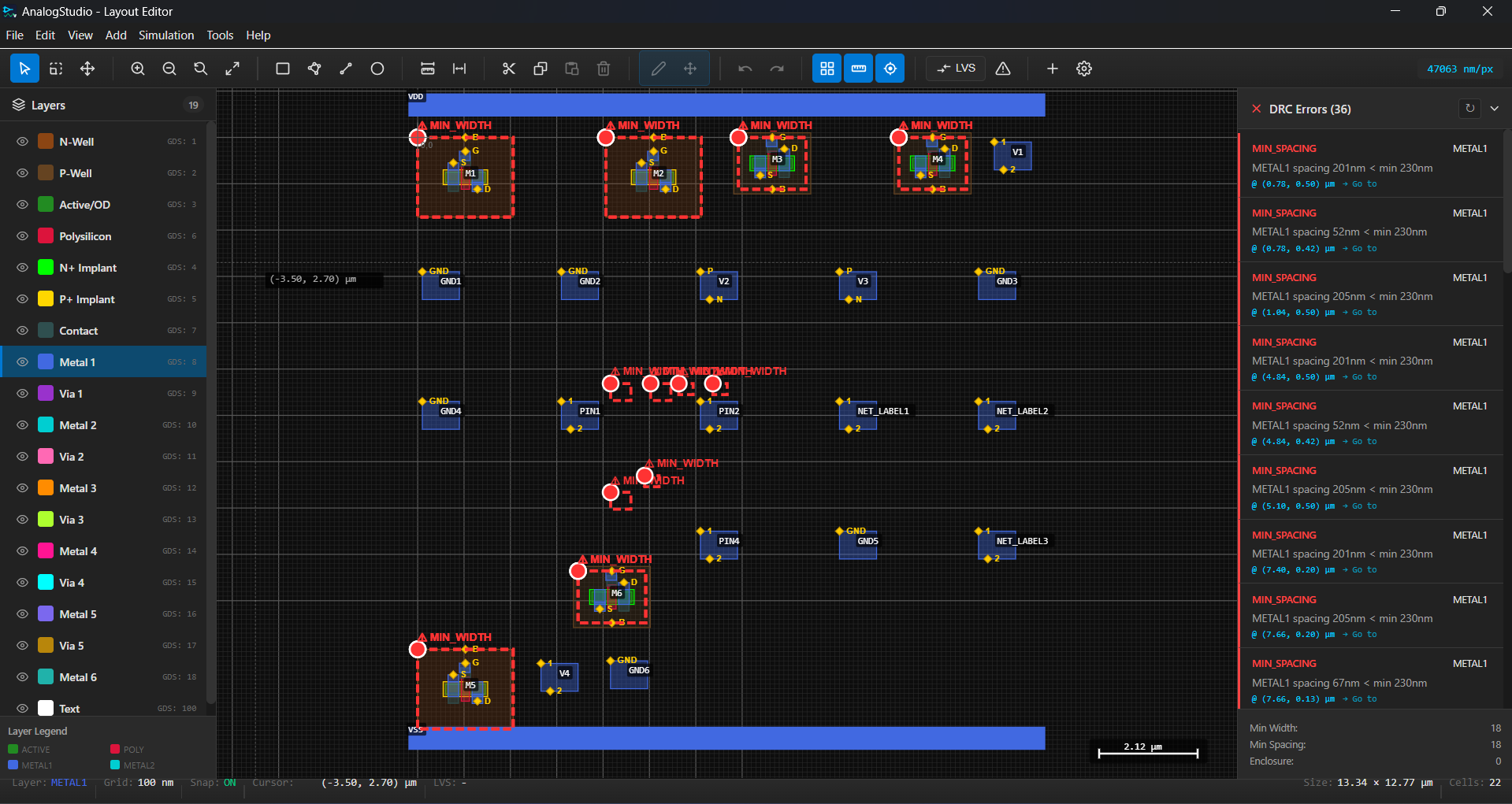Toggle the ruler display button
This screenshot has width=1512, height=804.
tap(859, 69)
